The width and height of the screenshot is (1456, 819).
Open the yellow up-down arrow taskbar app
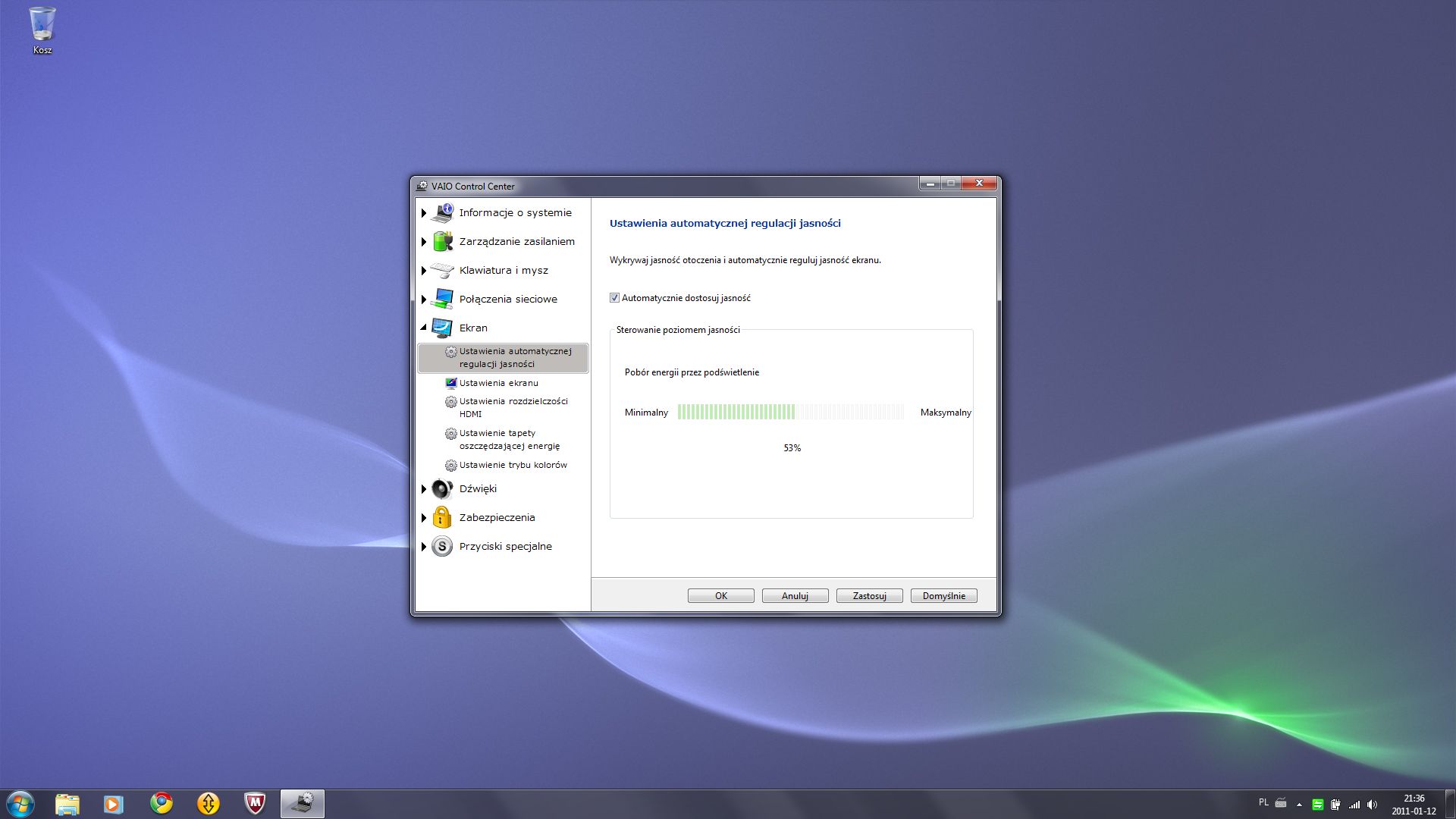pyautogui.click(x=209, y=804)
